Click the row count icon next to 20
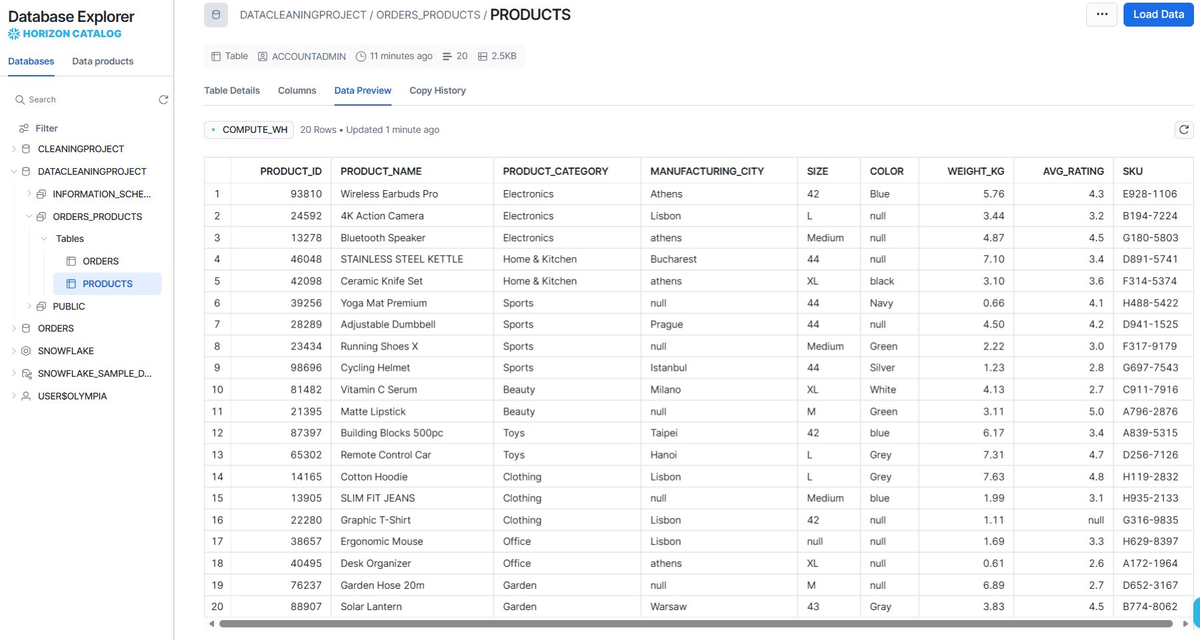The height and width of the screenshot is (640, 1200). point(447,56)
